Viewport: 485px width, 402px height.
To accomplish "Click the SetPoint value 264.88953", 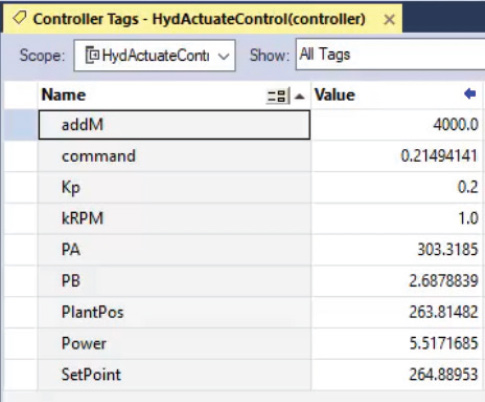I will coord(443,374).
